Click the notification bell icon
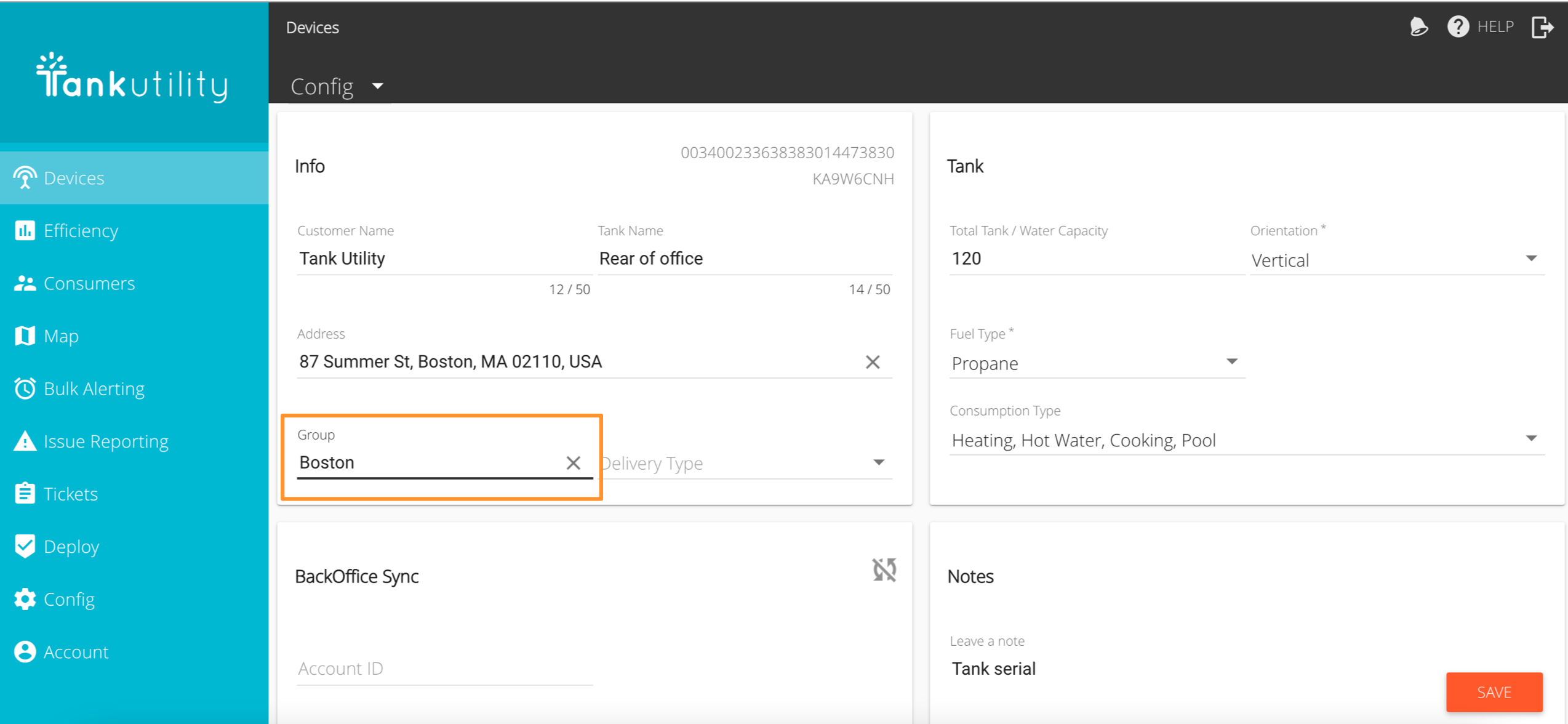Screen dimensions: 1568x724 pyautogui.click(x=1418, y=27)
